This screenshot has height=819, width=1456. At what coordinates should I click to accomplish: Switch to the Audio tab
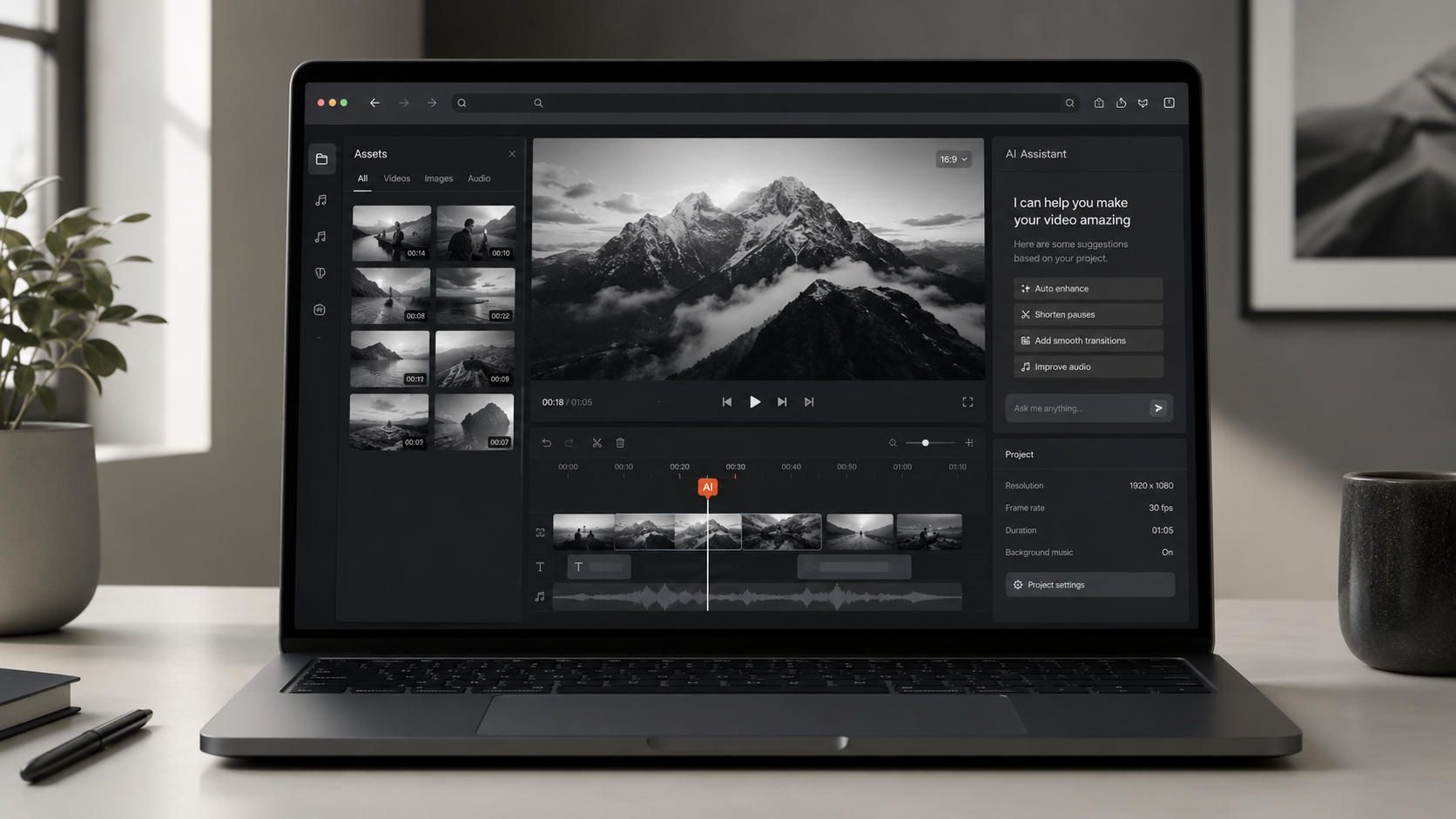pos(479,178)
